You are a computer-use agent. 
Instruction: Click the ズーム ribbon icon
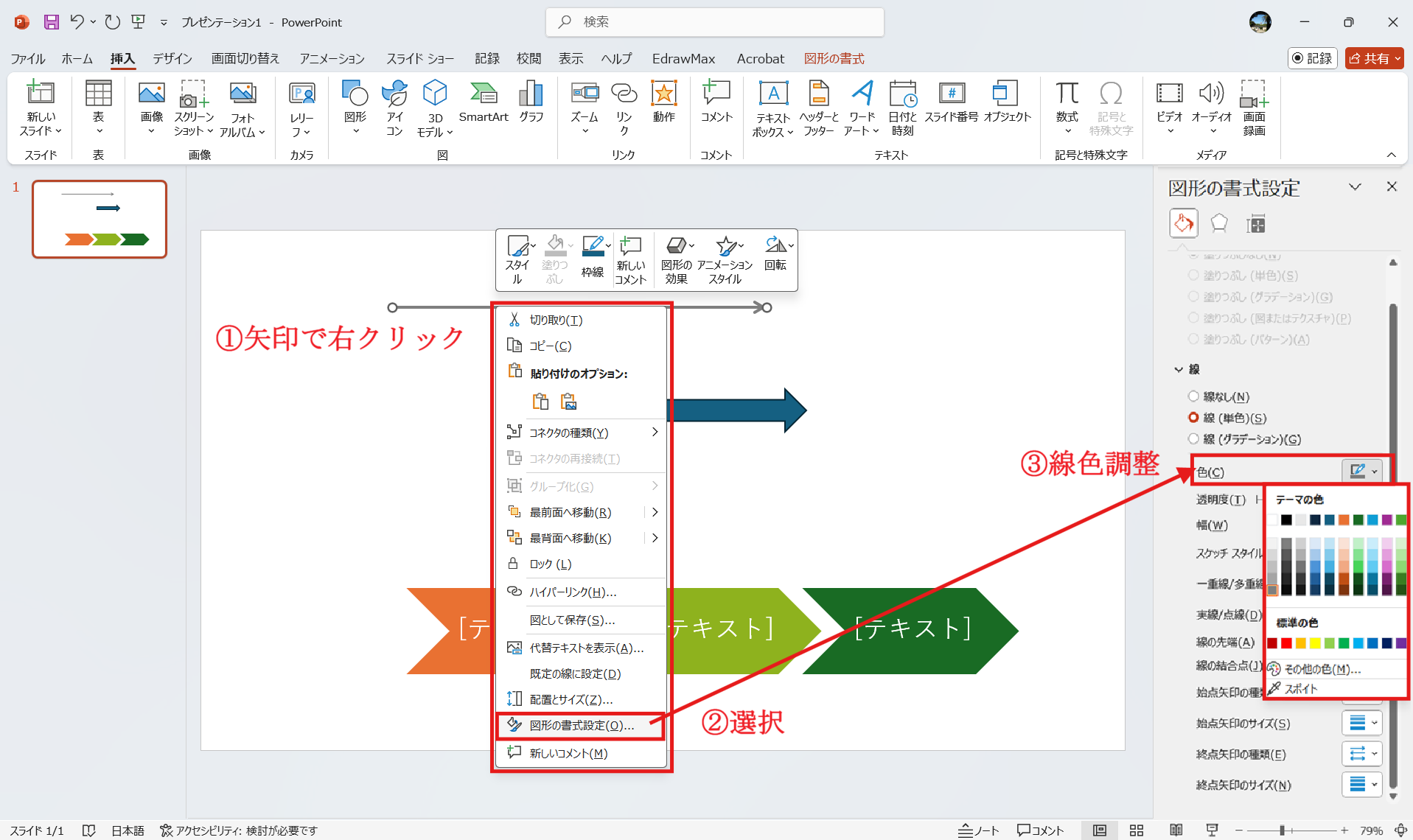click(x=585, y=108)
